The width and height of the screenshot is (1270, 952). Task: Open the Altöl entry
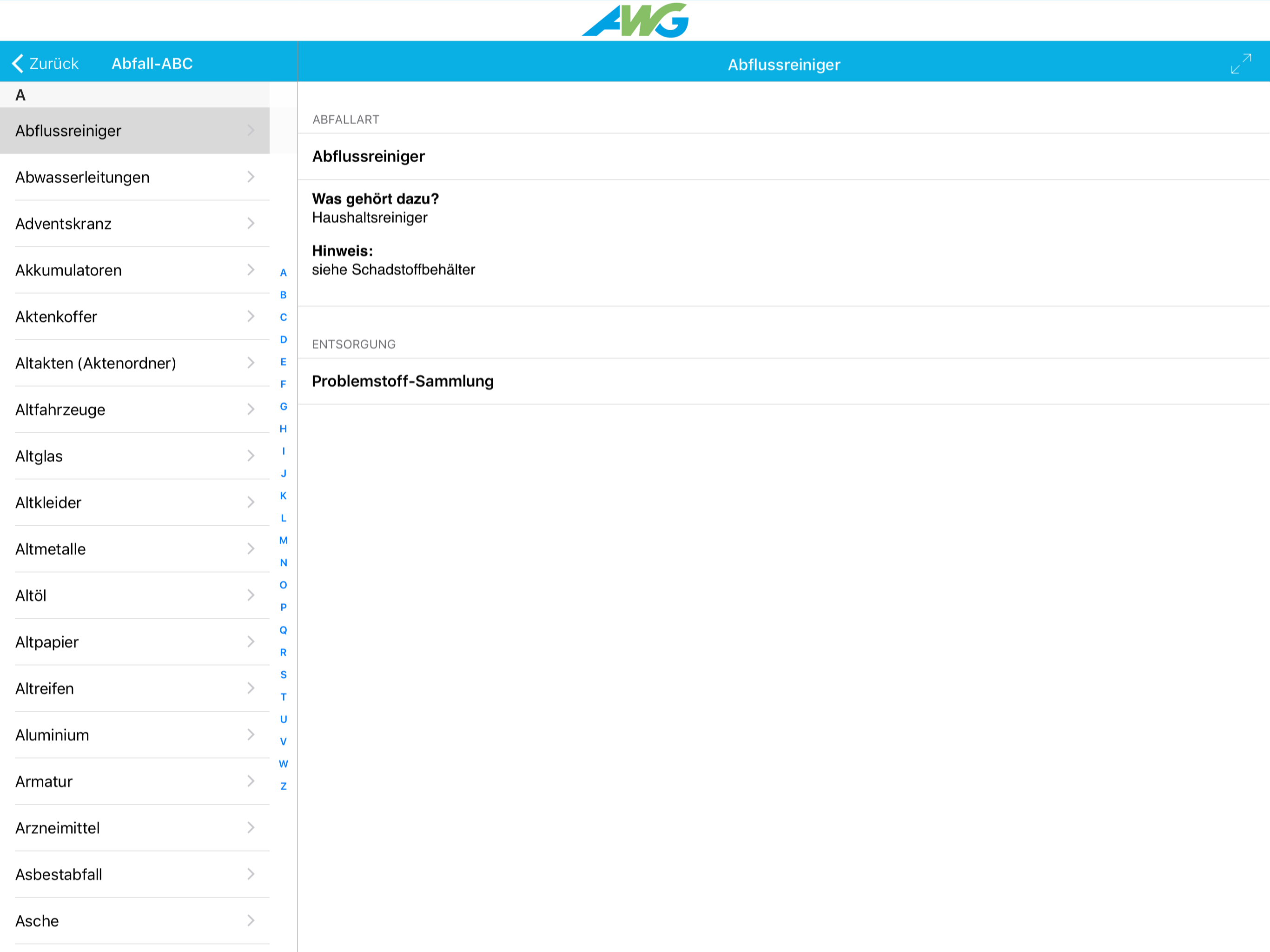click(135, 595)
